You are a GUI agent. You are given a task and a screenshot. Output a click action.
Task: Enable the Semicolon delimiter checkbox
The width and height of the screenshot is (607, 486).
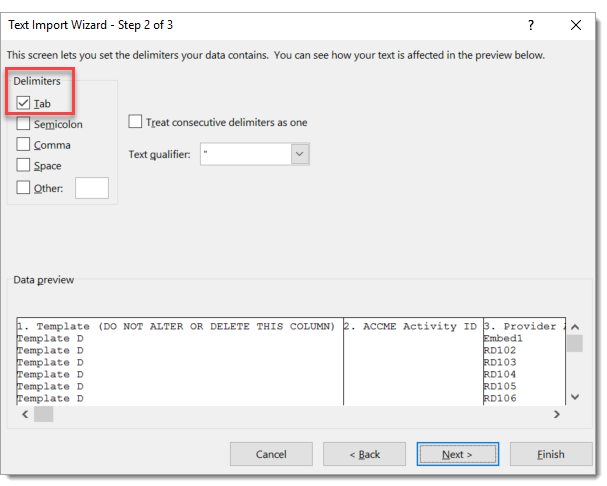24,124
